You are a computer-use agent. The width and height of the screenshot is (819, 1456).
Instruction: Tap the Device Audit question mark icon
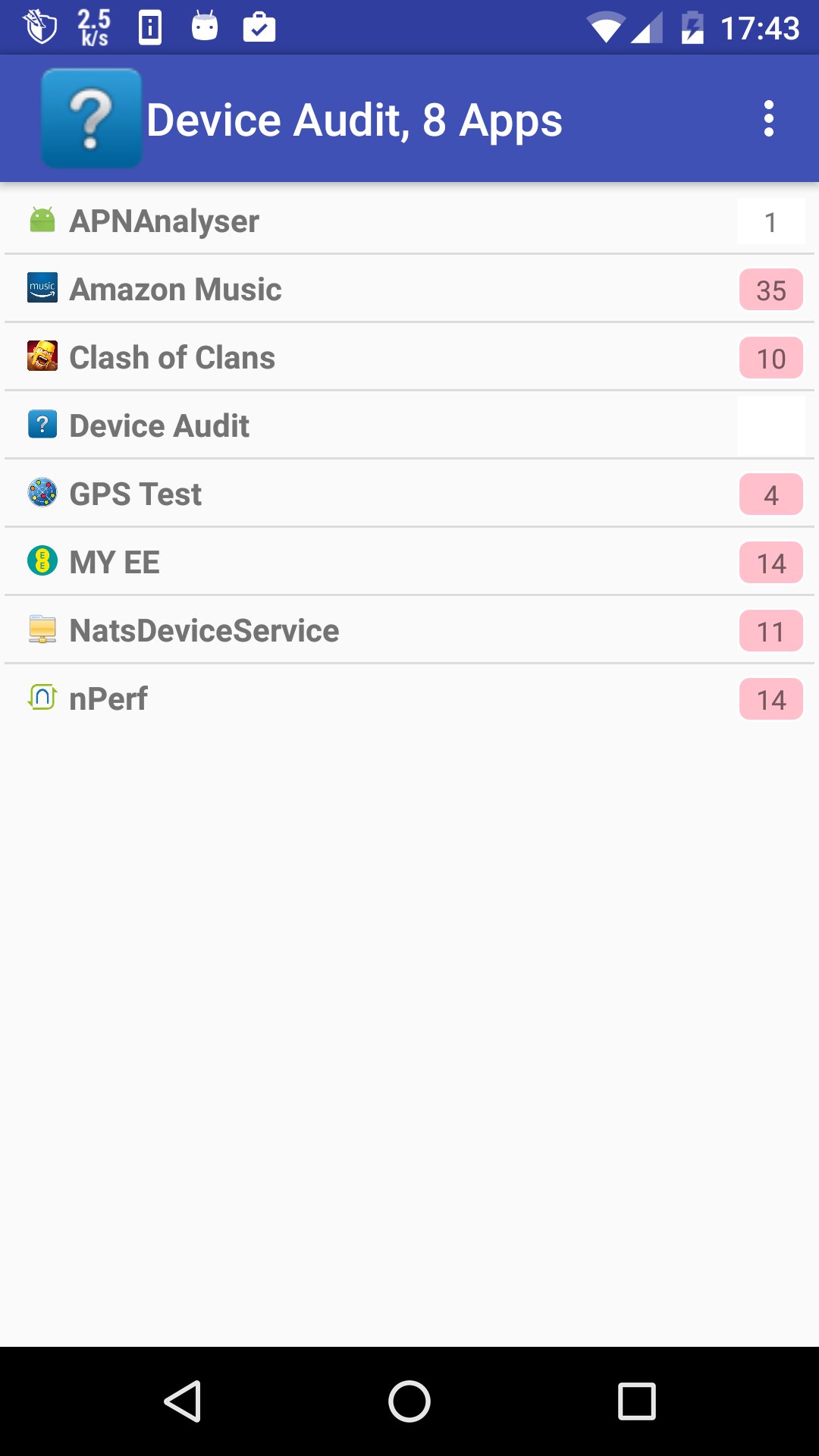click(x=42, y=425)
